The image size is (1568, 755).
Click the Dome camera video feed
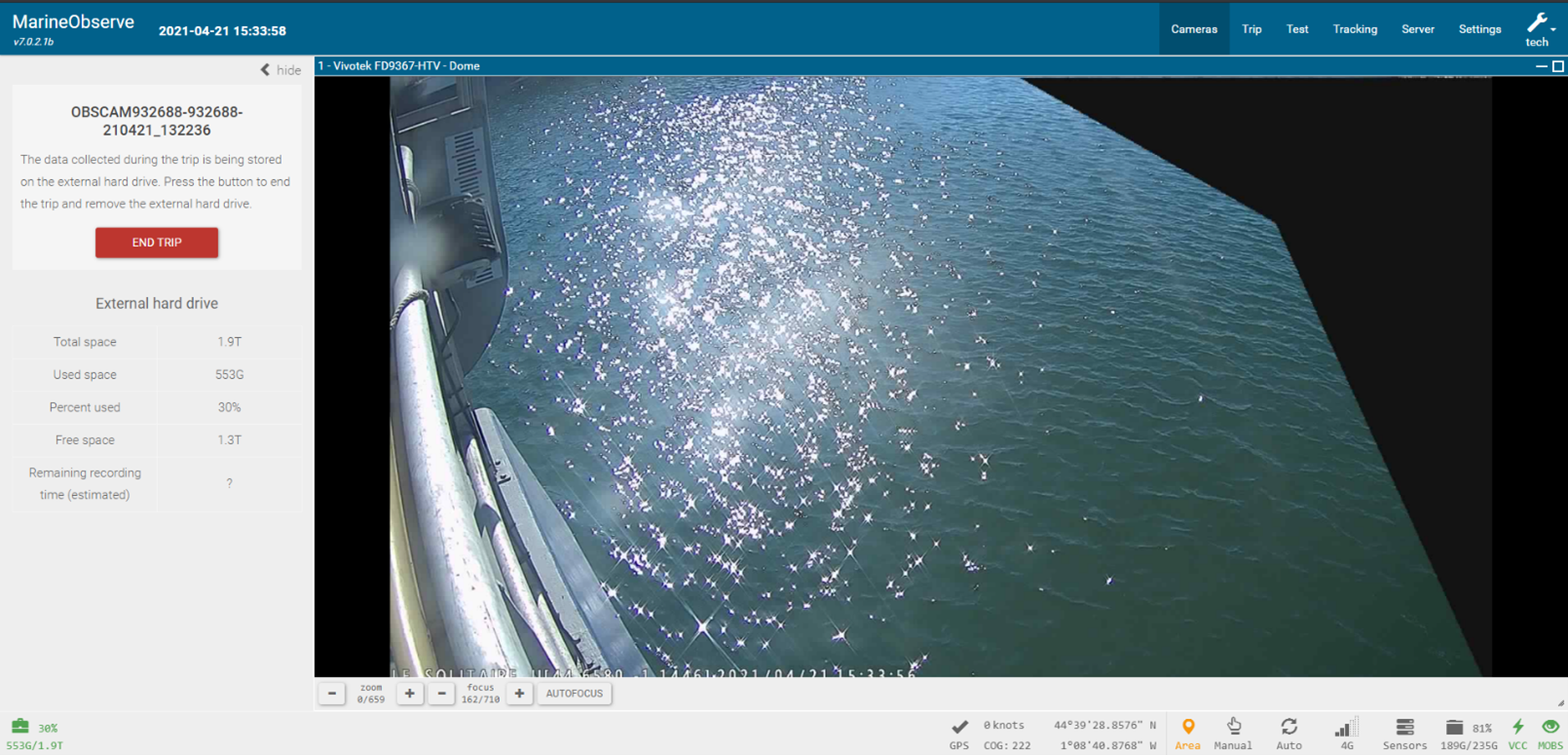pyautogui.click(x=940, y=376)
